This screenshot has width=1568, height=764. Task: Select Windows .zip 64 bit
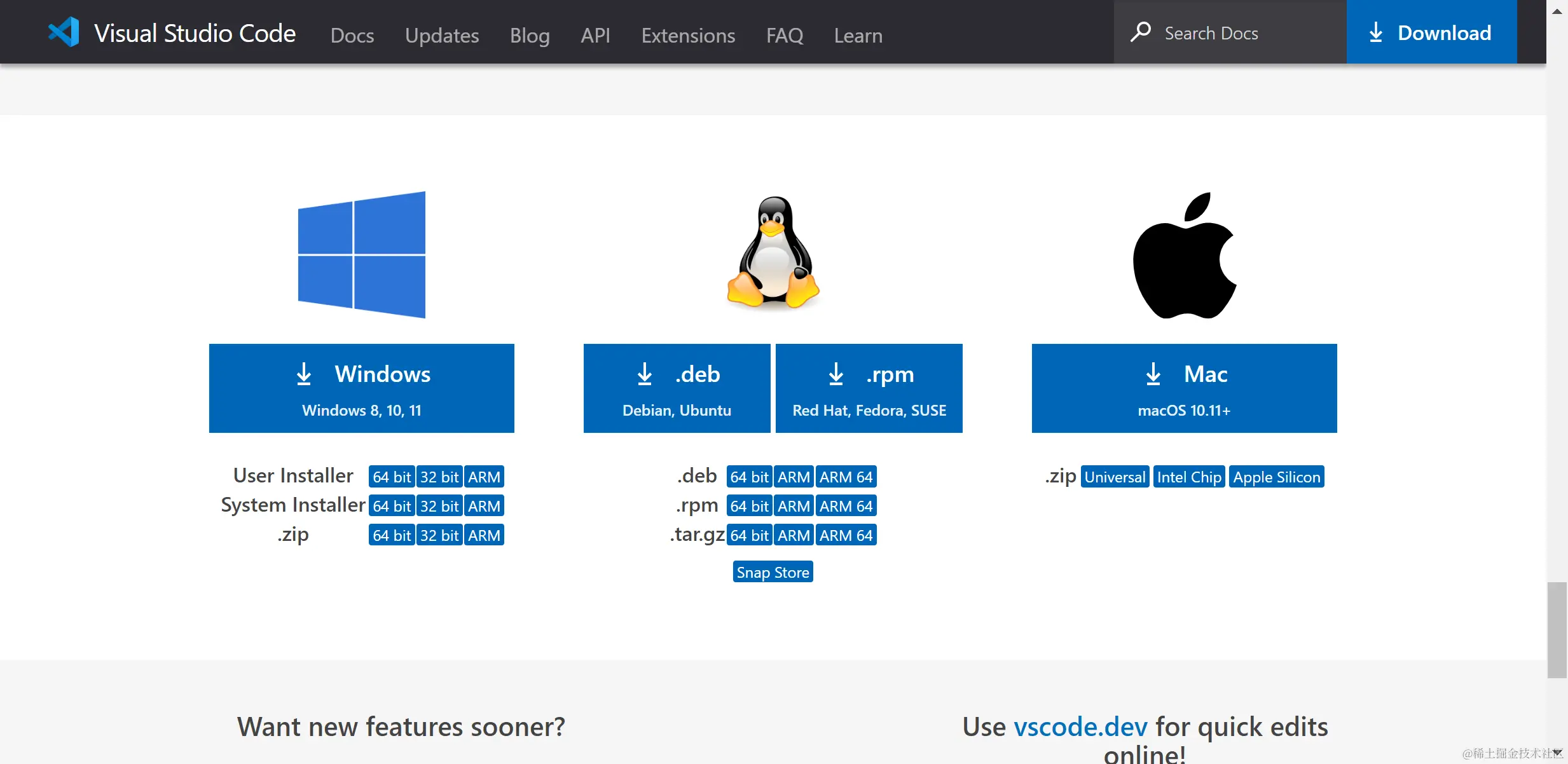point(392,535)
